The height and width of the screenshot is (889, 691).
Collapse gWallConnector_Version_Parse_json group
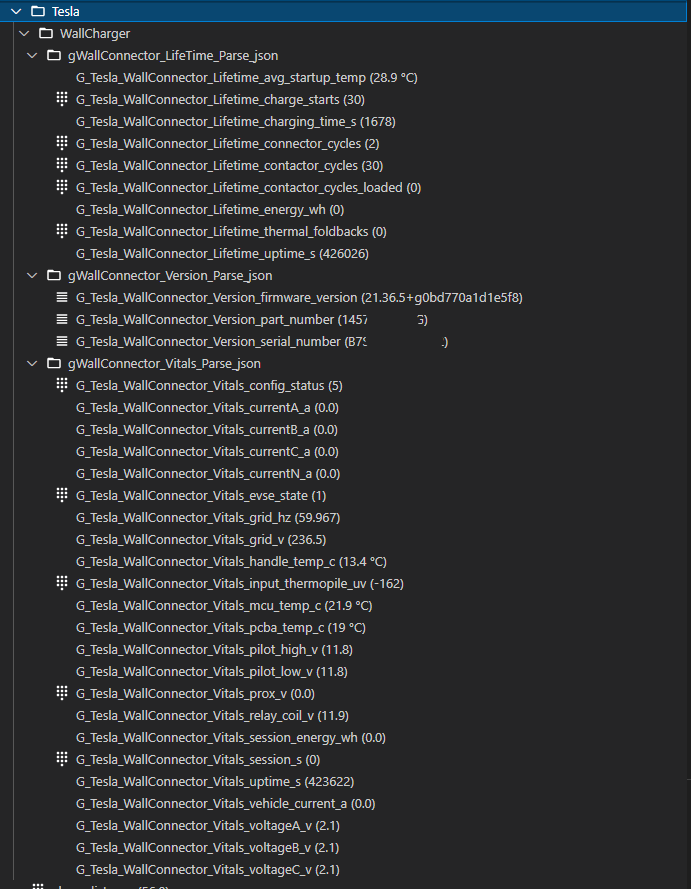click(32, 275)
